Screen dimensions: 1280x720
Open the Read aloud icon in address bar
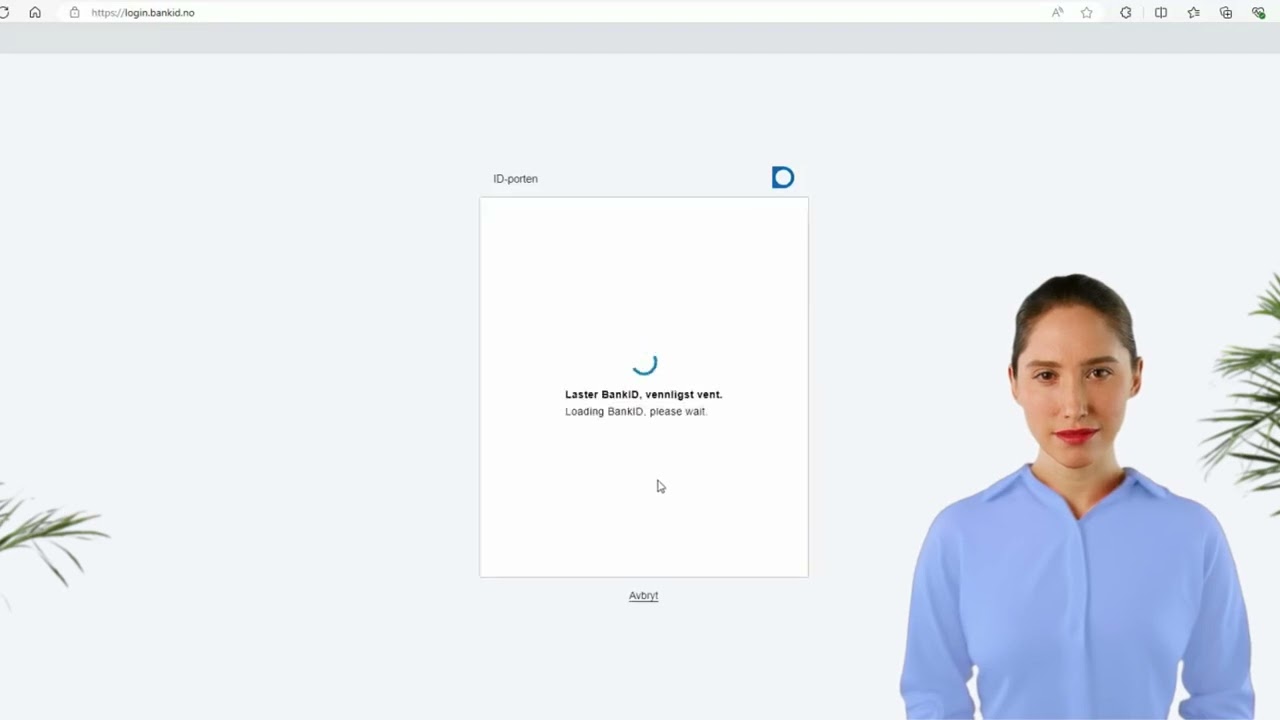point(1057,12)
